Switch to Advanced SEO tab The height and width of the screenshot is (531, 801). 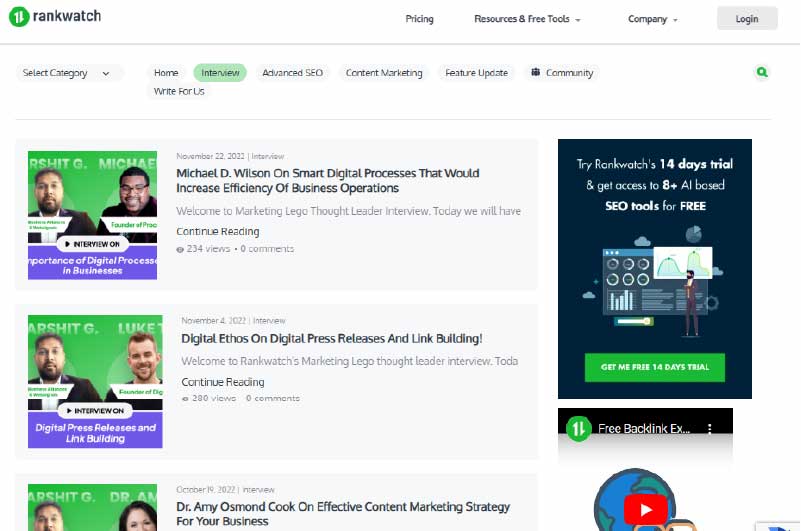click(x=292, y=73)
